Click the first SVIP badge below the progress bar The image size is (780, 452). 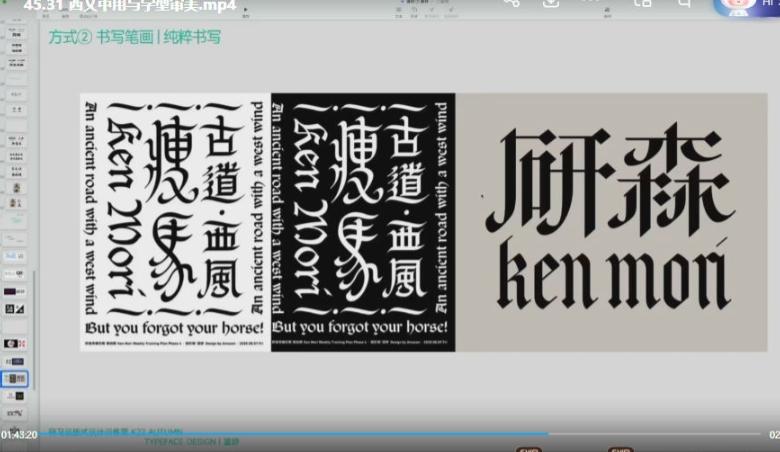click(x=529, y=449)
